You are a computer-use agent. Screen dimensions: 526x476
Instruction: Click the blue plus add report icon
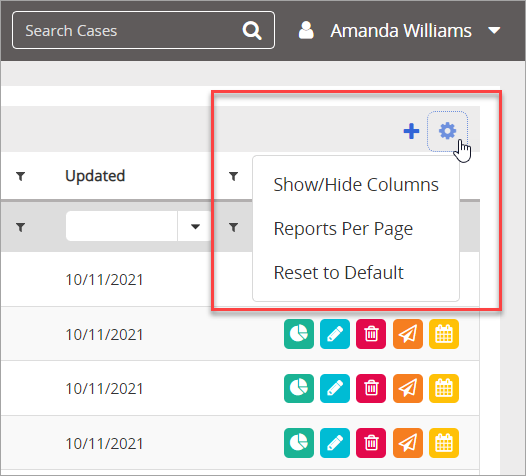(x=411, y=131)
